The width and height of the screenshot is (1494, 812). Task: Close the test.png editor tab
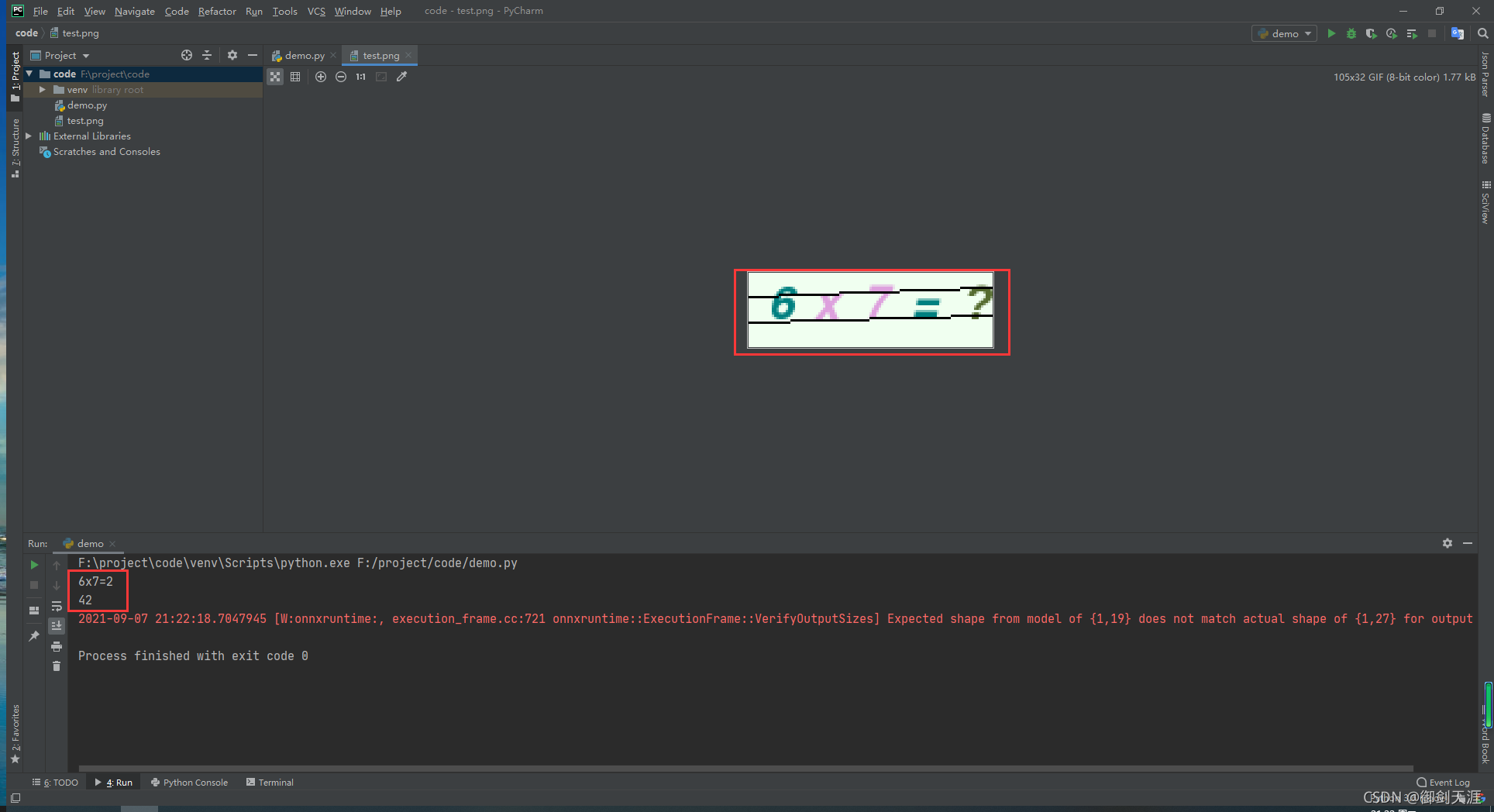point(408,55)
